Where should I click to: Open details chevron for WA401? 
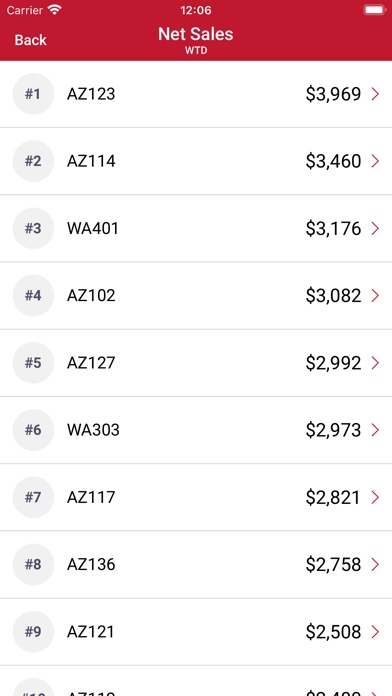[376, 229]
